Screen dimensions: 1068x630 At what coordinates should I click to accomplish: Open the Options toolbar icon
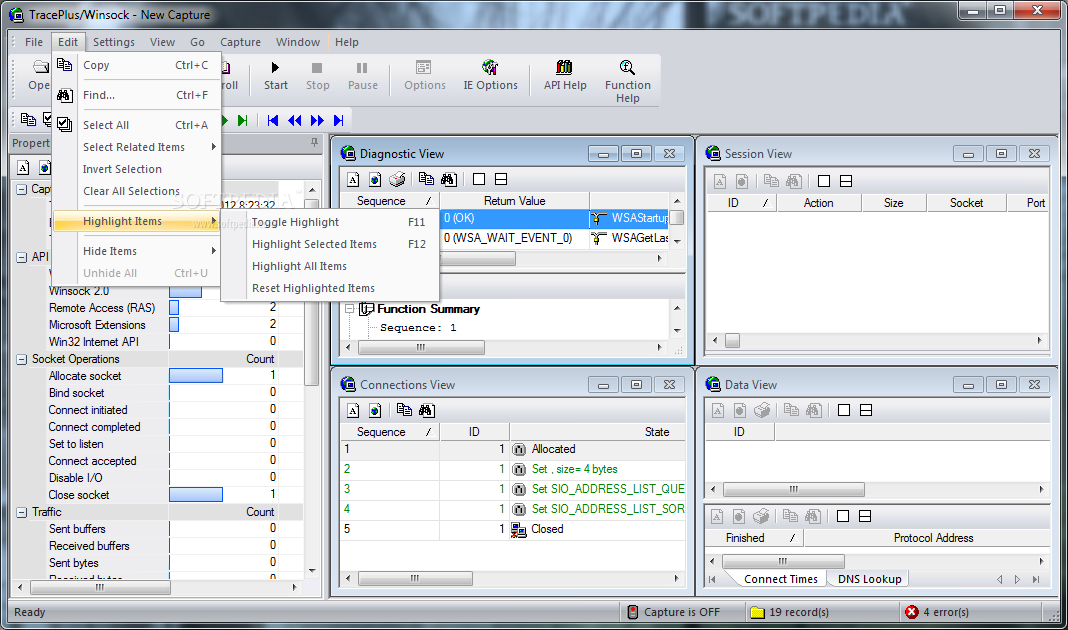pyautogui.click(x=424, y=67)
